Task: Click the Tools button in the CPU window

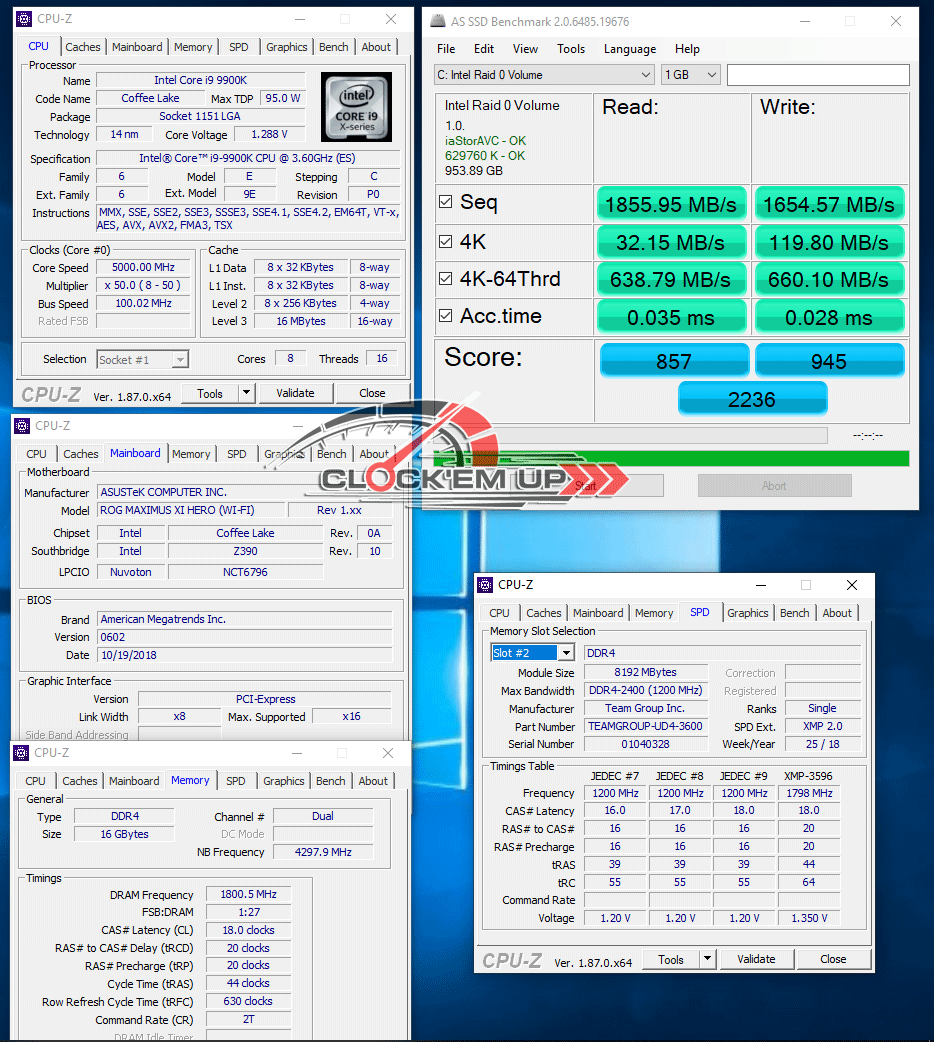Action: pos(210,393)
